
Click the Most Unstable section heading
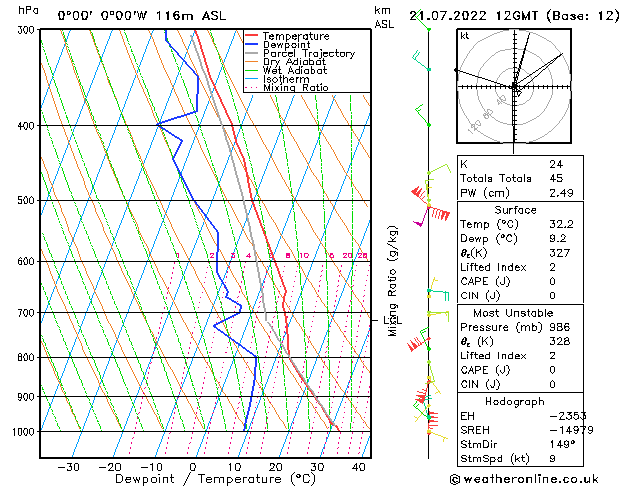coord(513,313)
